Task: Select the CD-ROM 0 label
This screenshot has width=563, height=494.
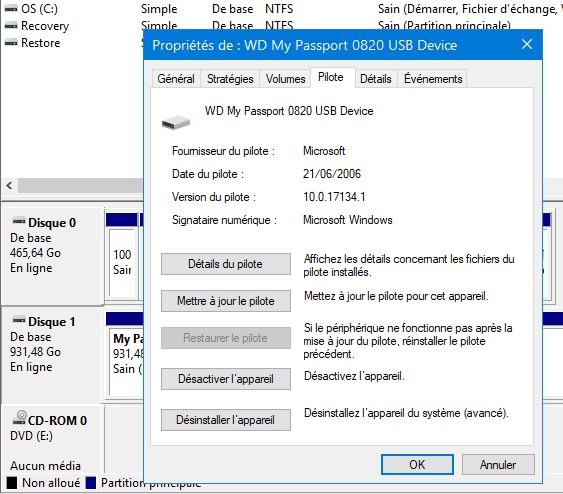Action: pyautogui.click(x=57, y=420)
